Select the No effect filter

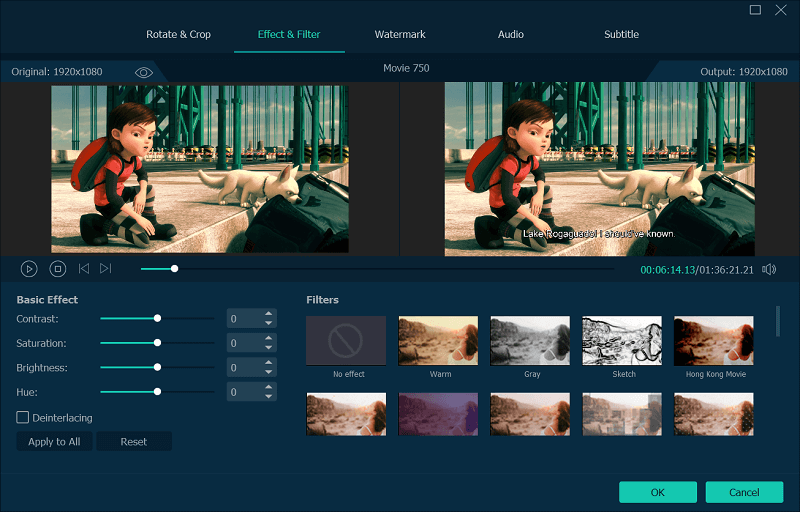click(346, 341)
